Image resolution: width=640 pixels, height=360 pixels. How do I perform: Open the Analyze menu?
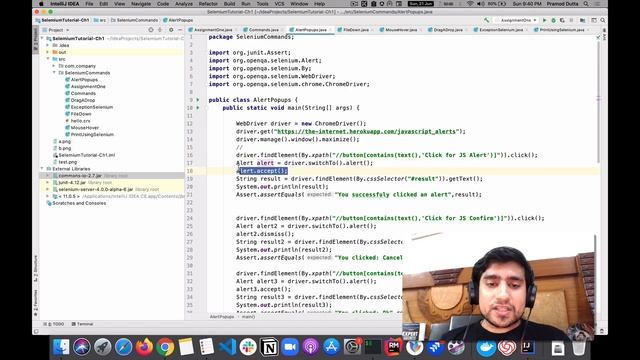tap(184, 4)
